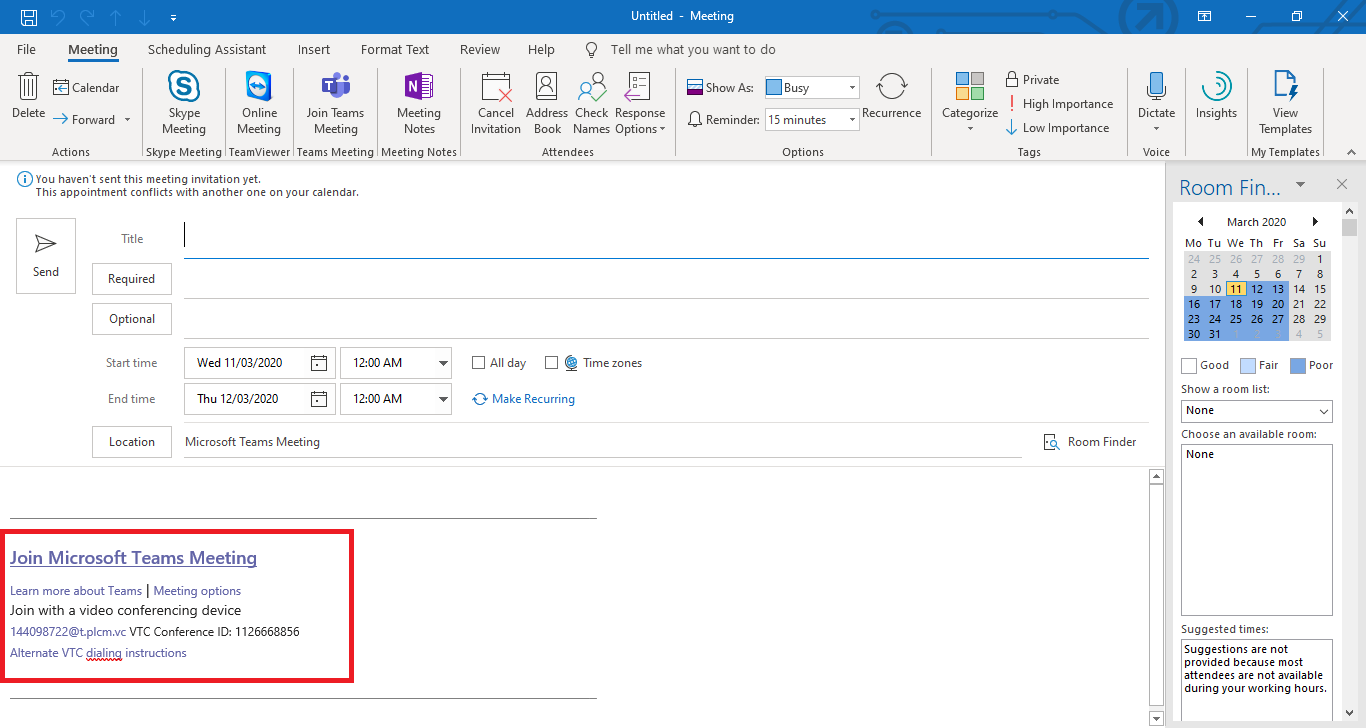Close the Room Finder pane

(x=1342, y=184)
